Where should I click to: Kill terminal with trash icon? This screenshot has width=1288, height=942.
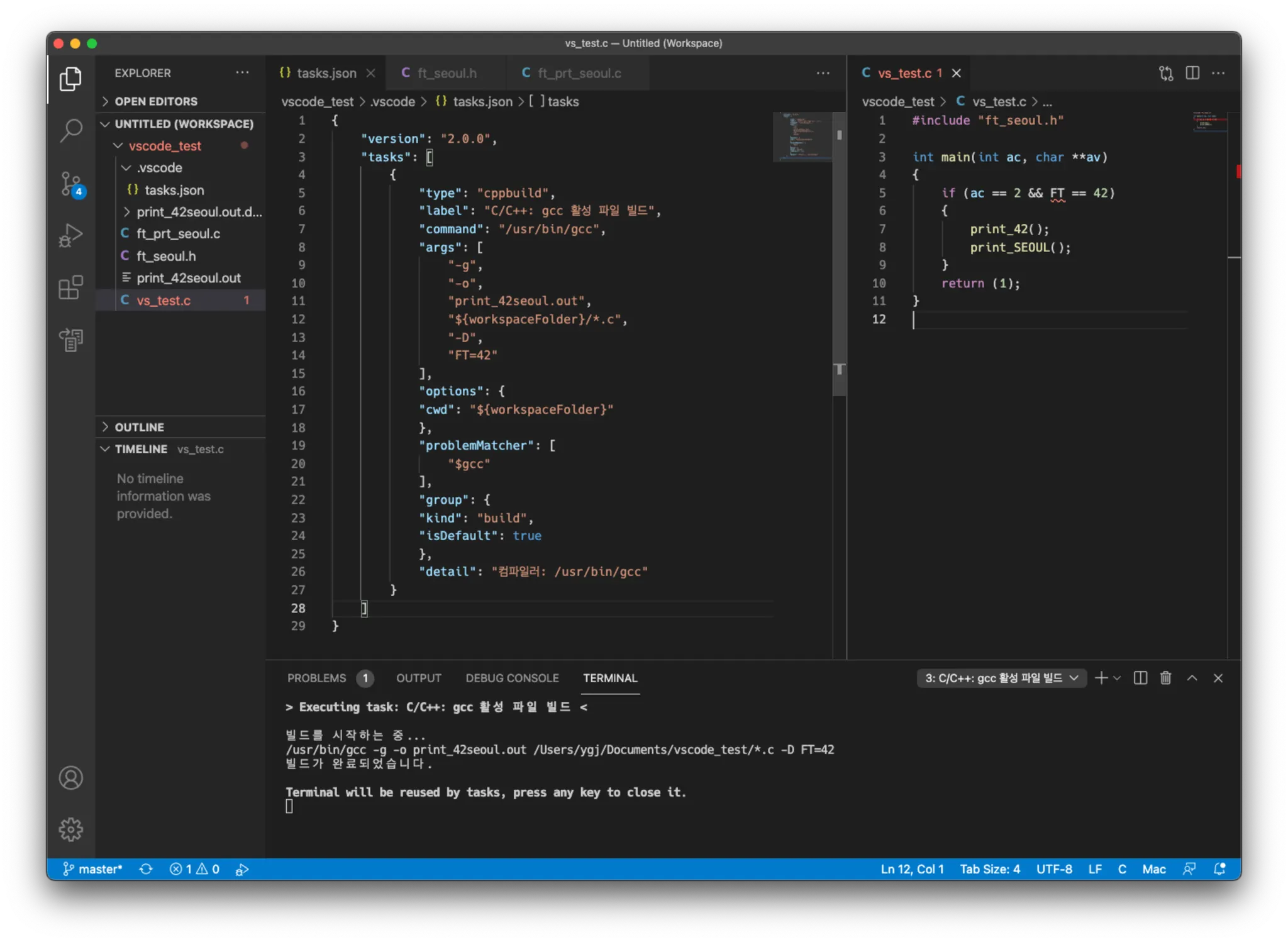tap(1165, 678)
